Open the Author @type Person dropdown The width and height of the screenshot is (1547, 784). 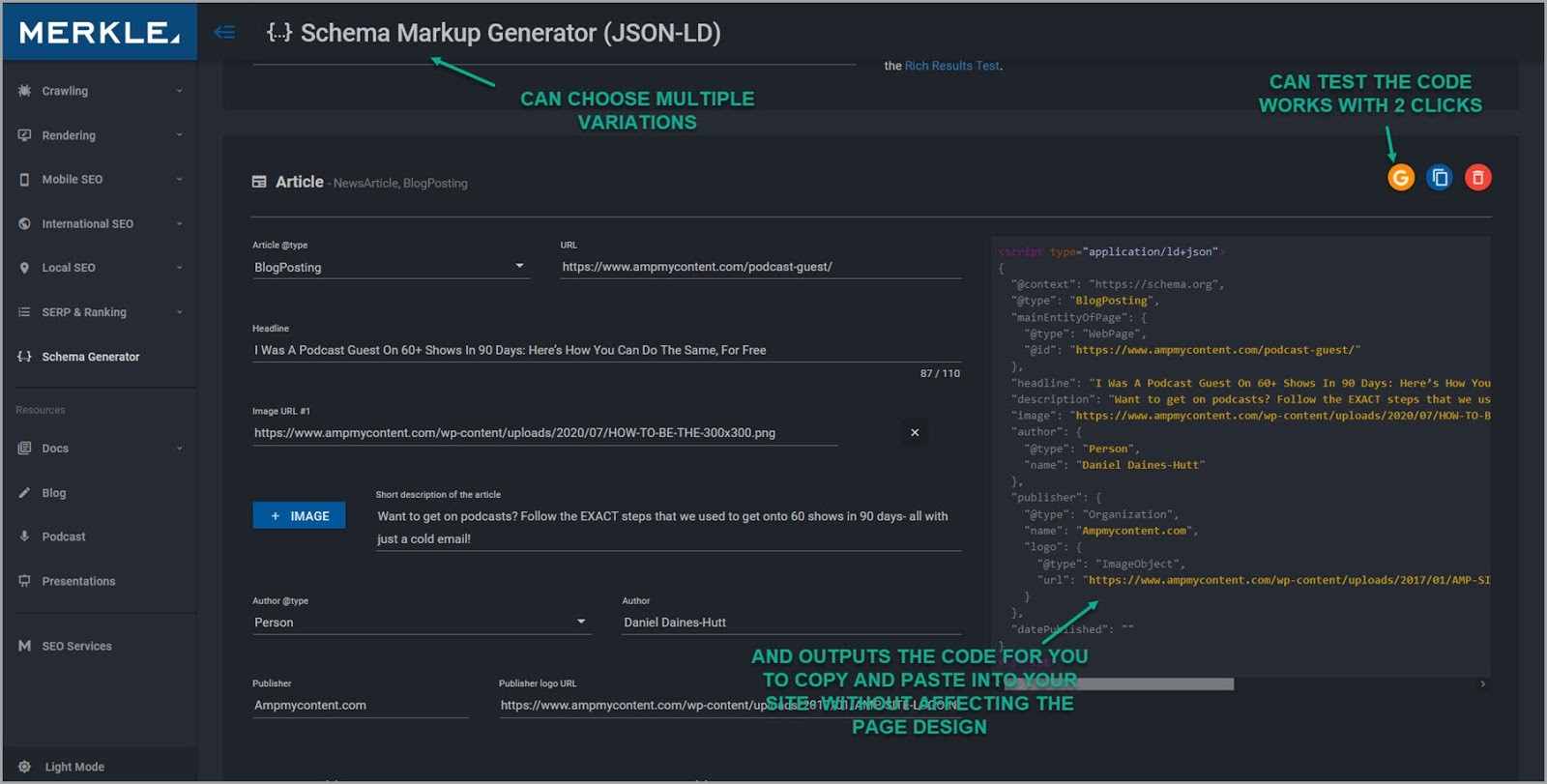[420, 623]
